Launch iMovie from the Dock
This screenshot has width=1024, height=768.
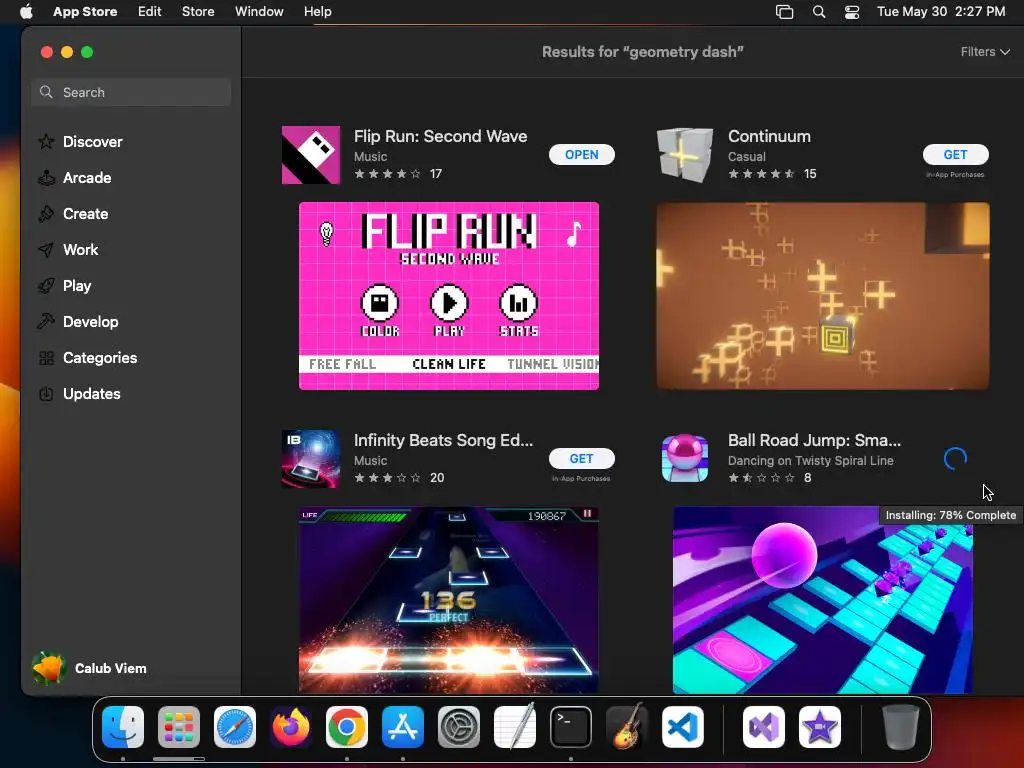(x=820, y=727)
